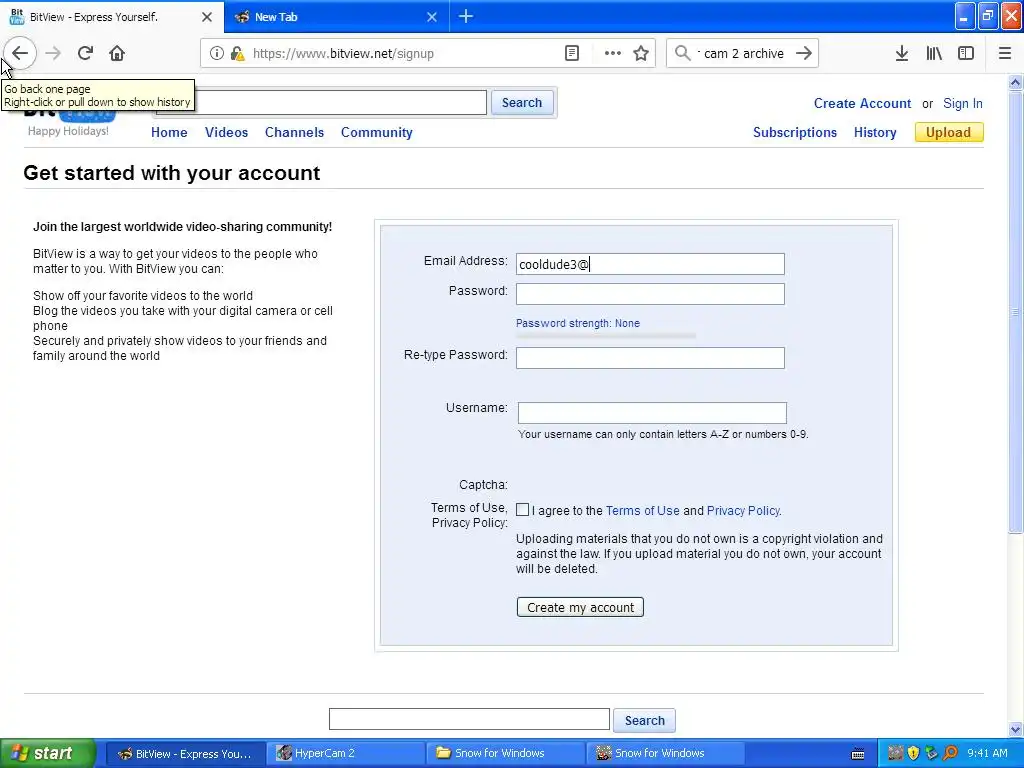
Task: Show site information icon in address bar
Action: pos(216,54)
